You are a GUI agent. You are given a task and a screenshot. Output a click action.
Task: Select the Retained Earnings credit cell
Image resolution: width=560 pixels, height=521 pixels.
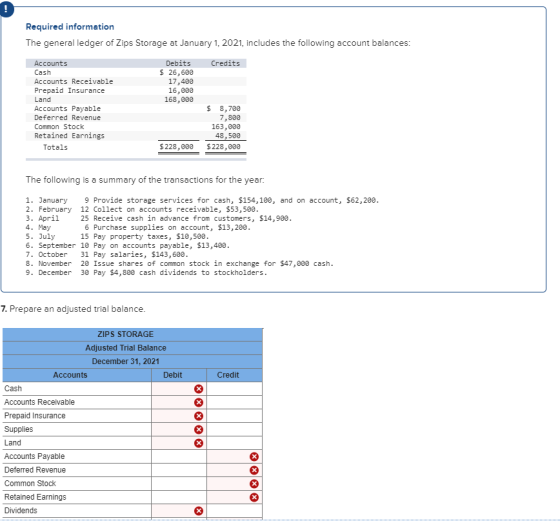[234, 497]
